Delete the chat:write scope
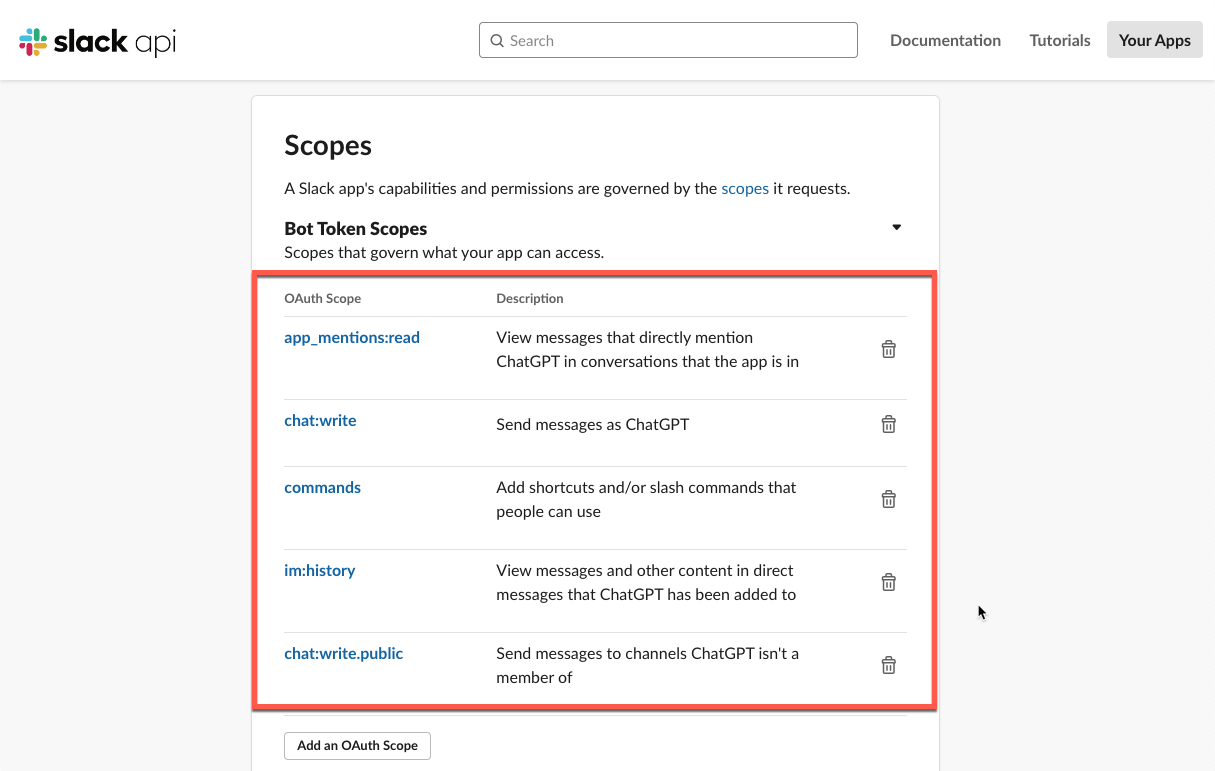1215x771 pixels. click(888, 424)
